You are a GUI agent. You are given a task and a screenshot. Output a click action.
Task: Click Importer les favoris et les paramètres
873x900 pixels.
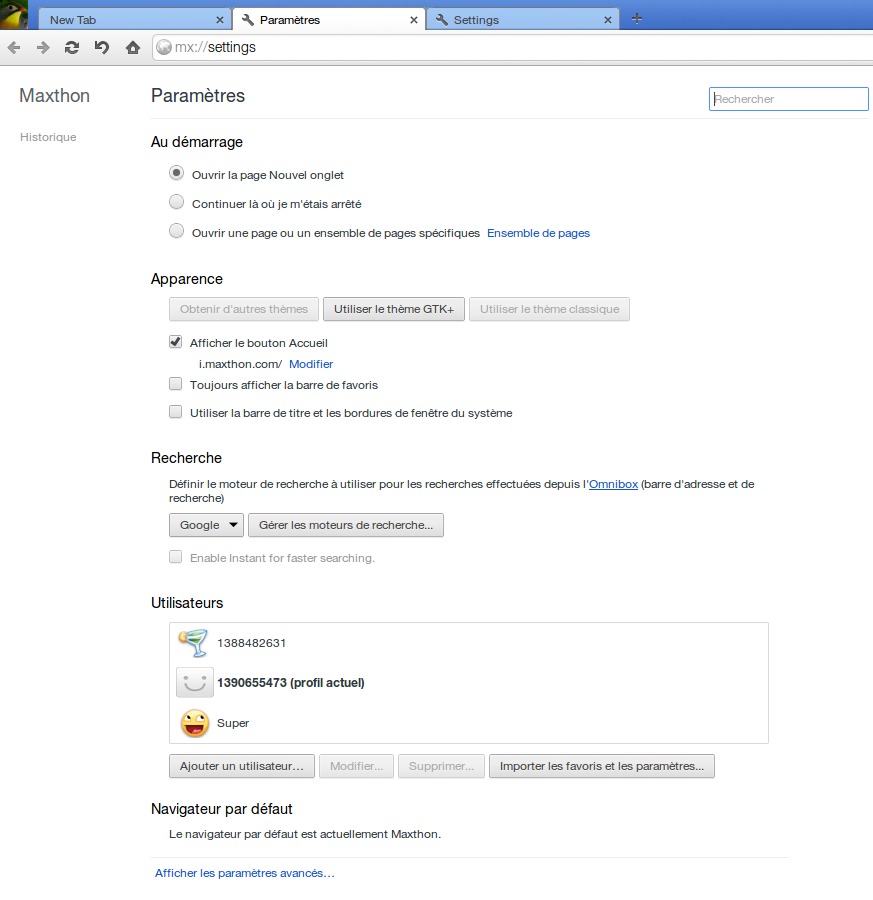(x=602, y=766)
